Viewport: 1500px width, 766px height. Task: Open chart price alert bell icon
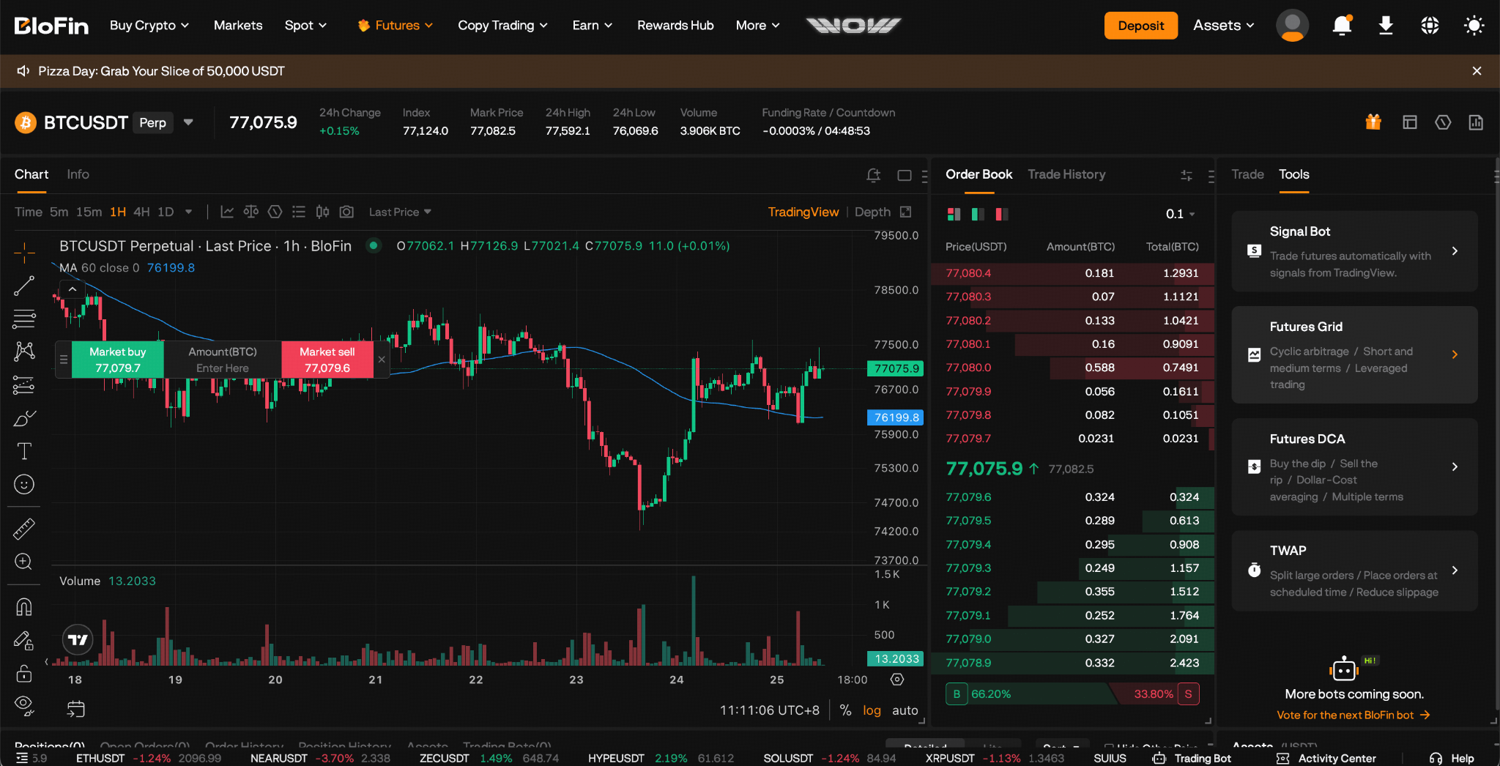(x=873, y=175)
